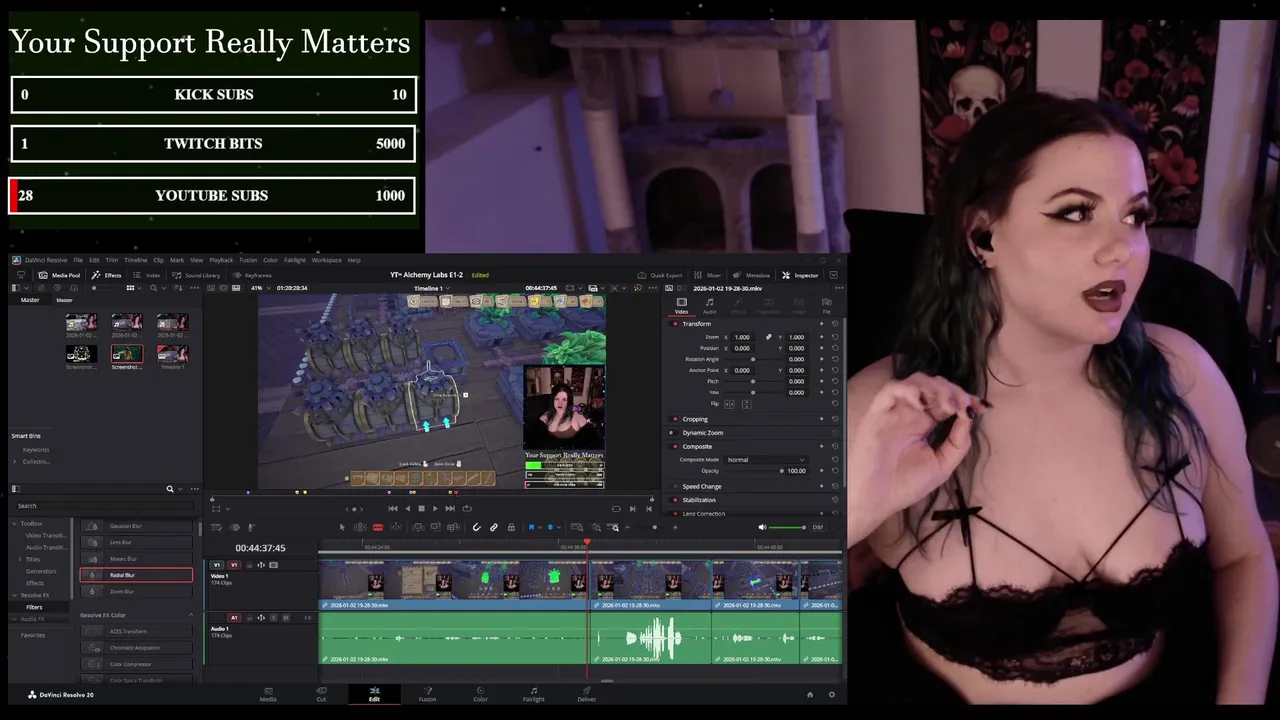Viewport: 1280px width, 720px height.
Task: Click the Zoom X value field
Action: click(x=743, y=337)
